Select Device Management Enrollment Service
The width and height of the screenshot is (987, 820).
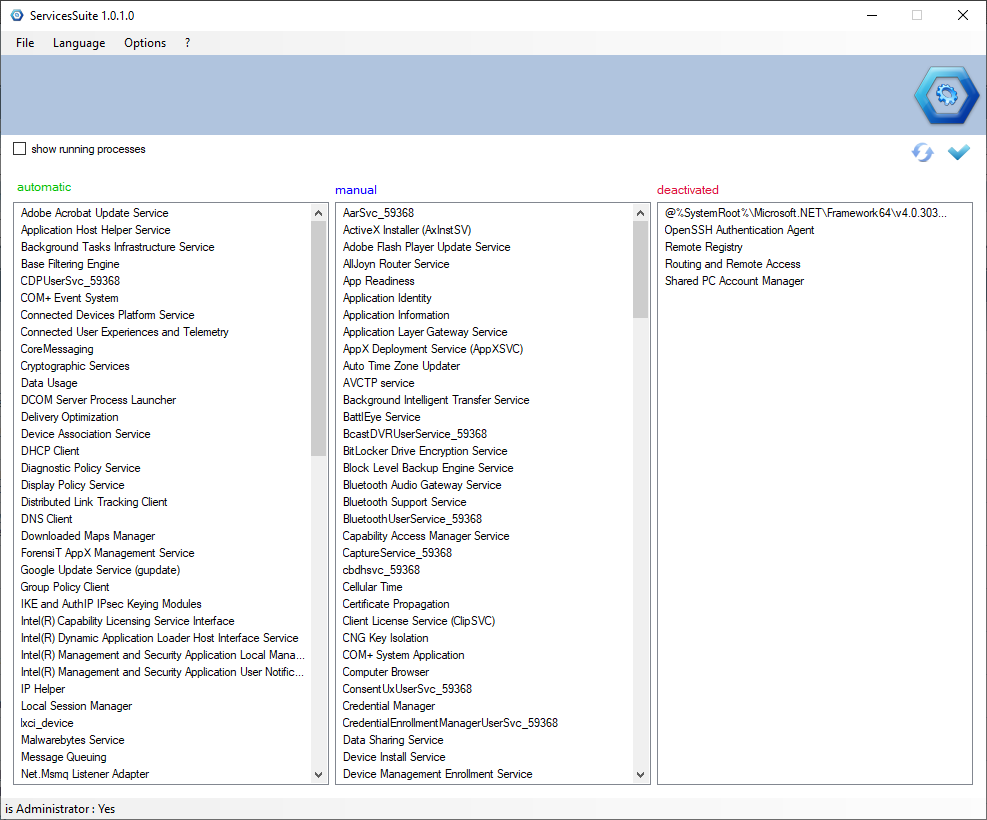coord(437,773)
